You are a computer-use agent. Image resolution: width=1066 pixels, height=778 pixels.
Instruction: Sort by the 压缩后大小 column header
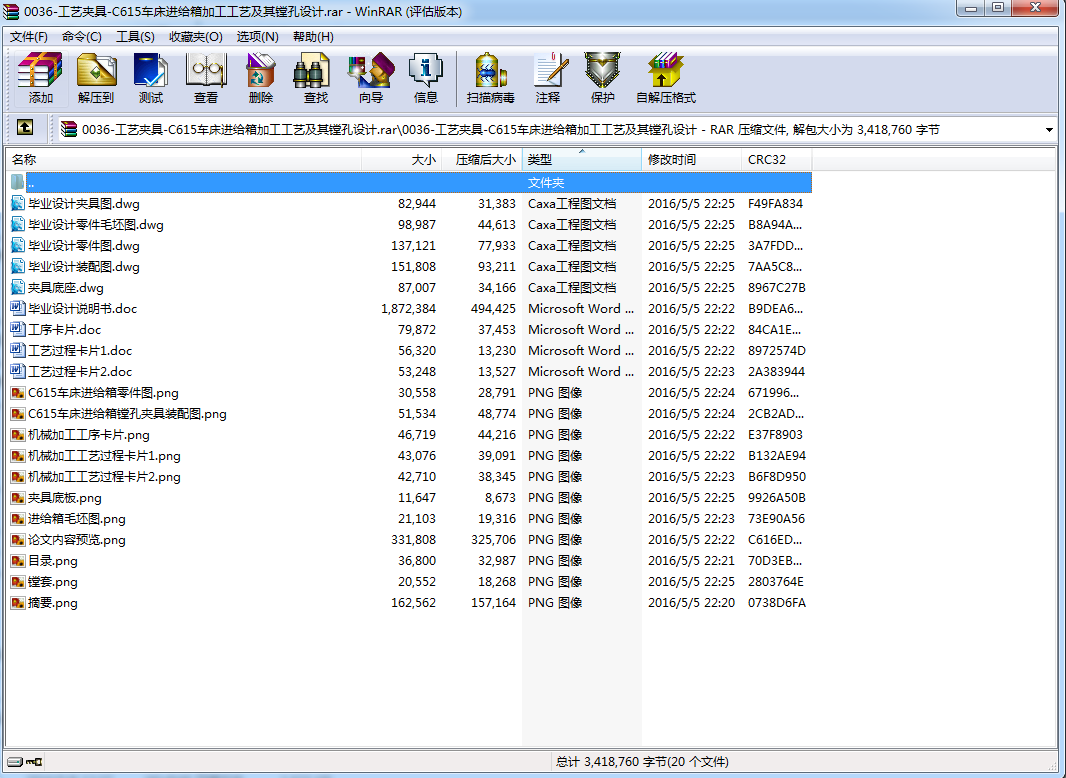click(481, 160)
